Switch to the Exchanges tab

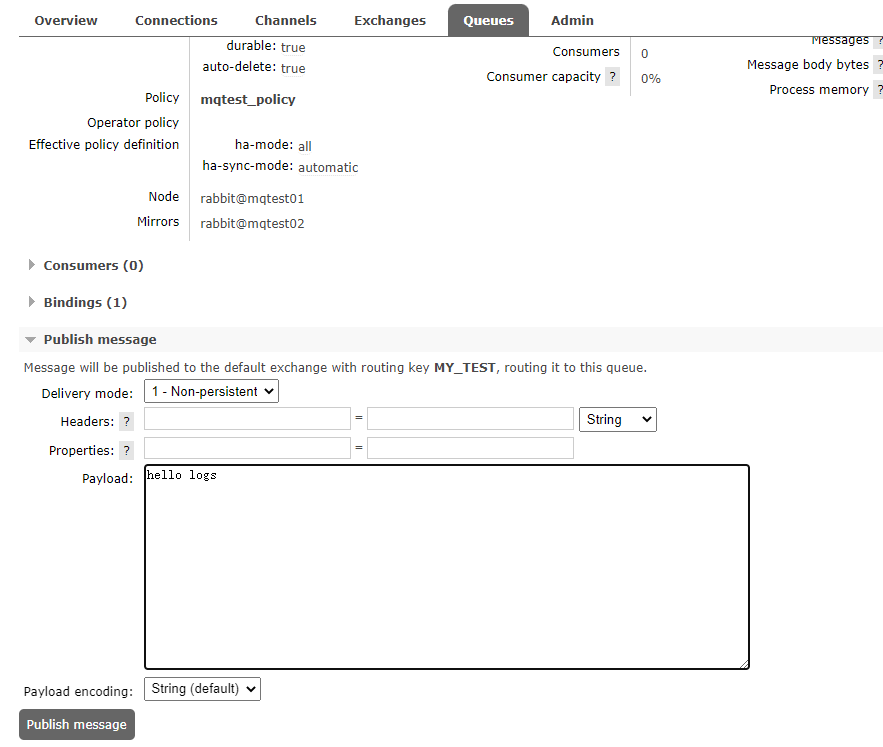(x=389, y=20)
